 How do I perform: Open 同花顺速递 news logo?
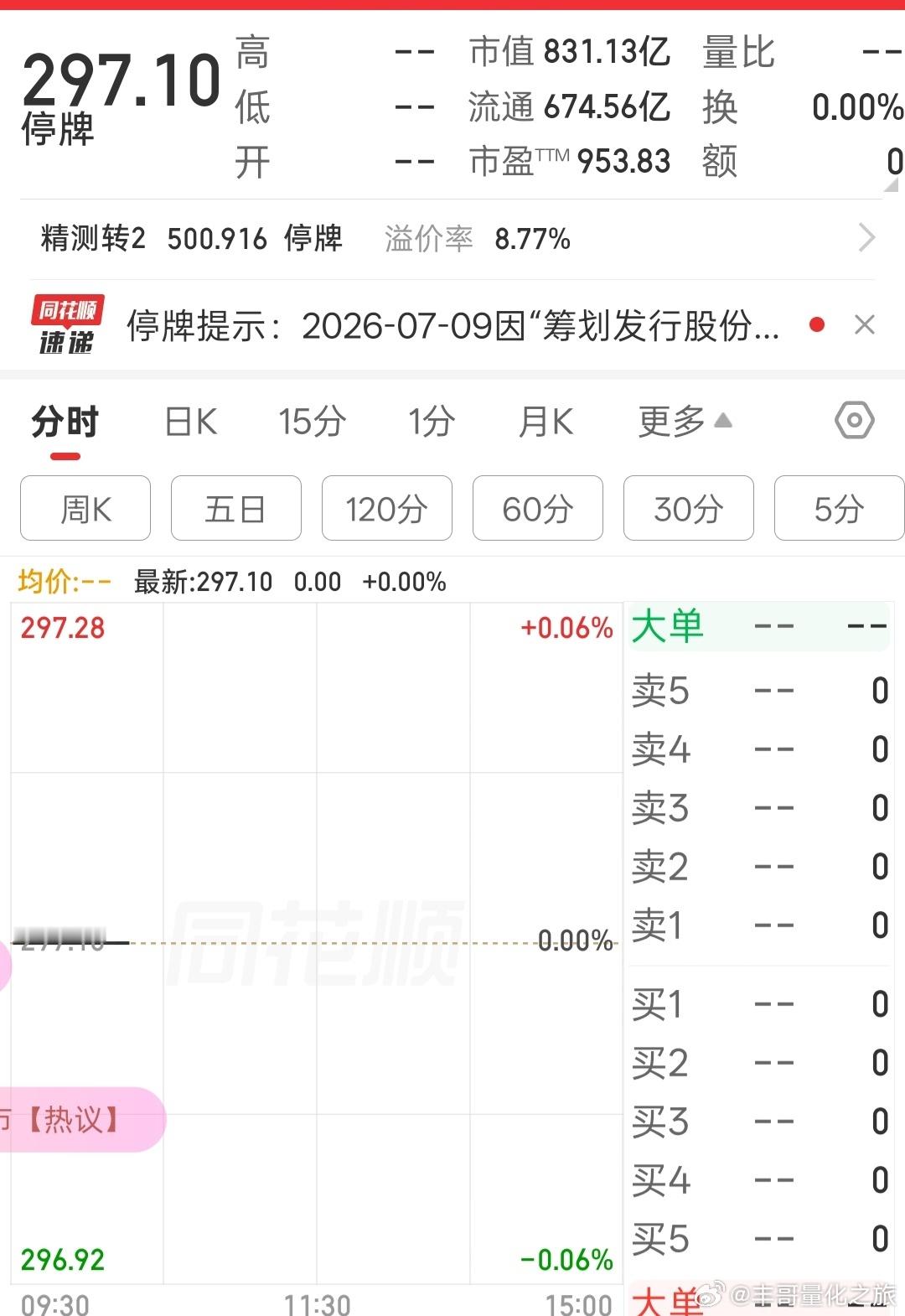pos(67,325)
